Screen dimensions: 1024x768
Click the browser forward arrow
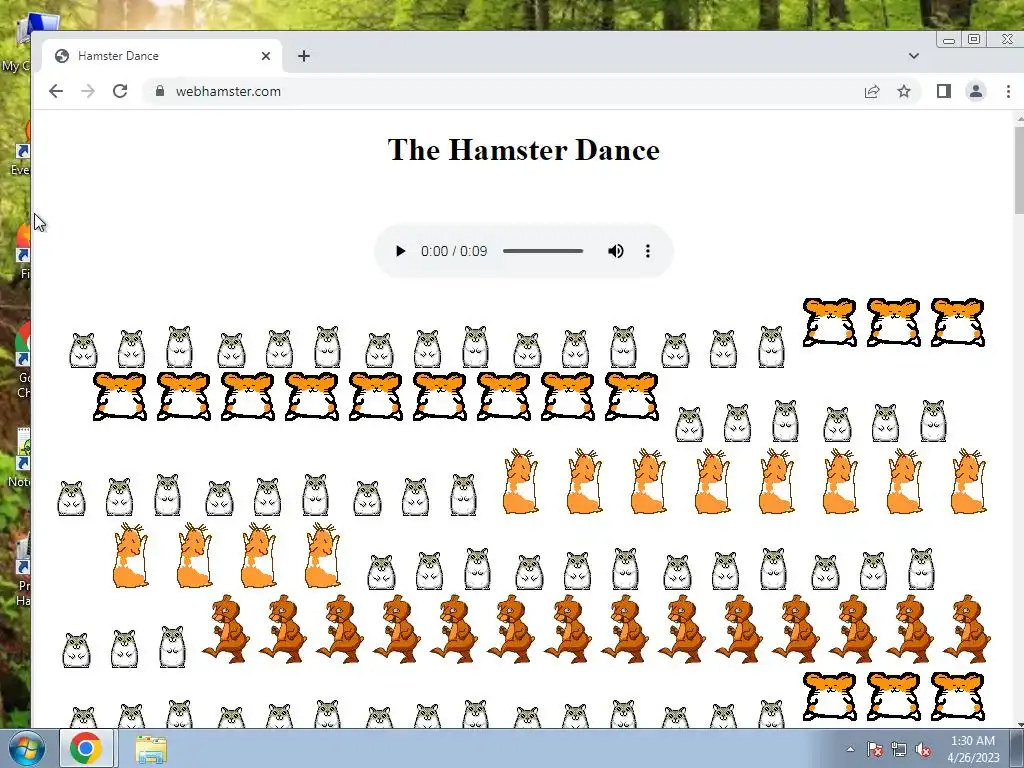click(88, 91)
